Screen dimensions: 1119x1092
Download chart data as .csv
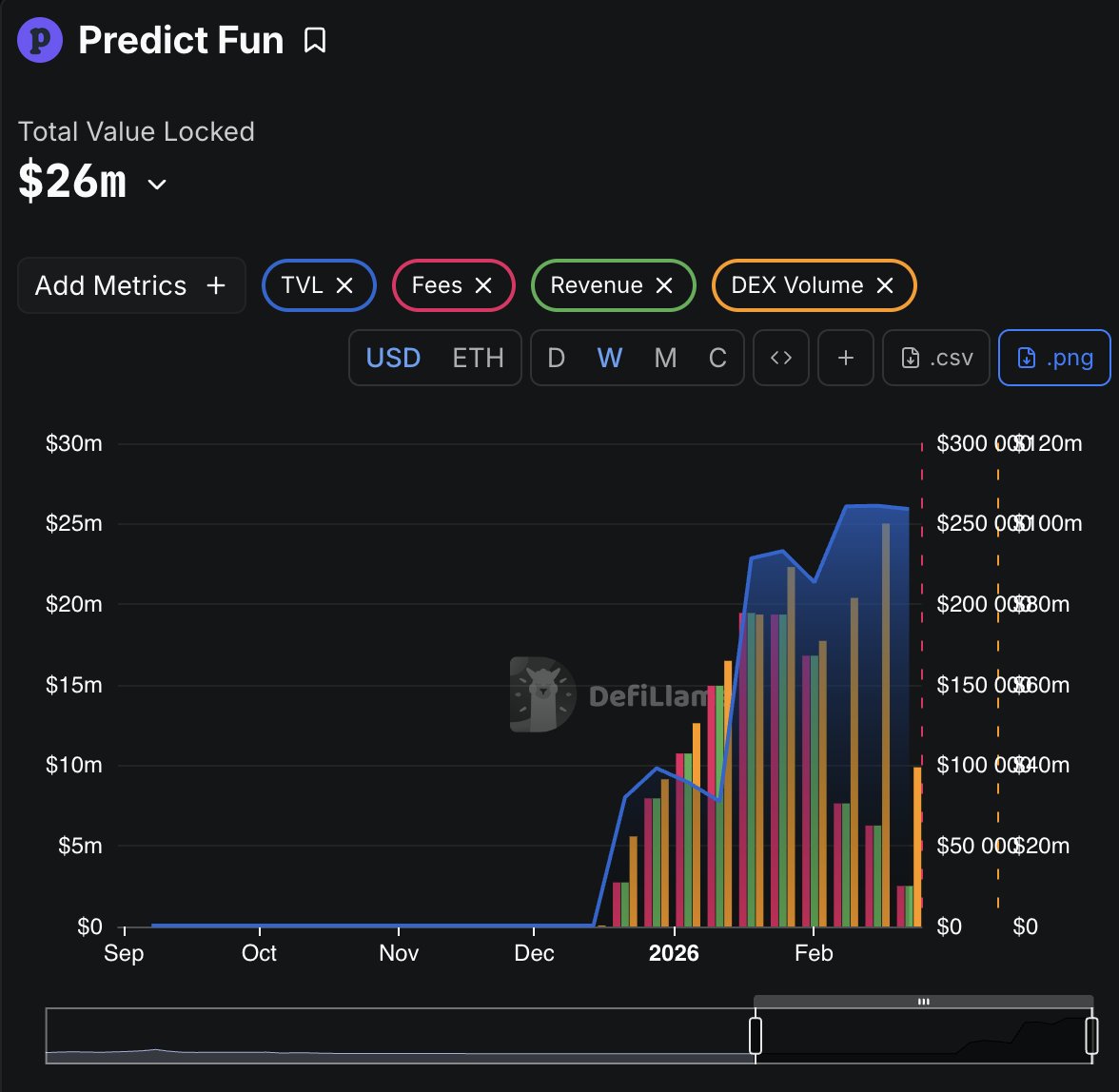[936, 358]
